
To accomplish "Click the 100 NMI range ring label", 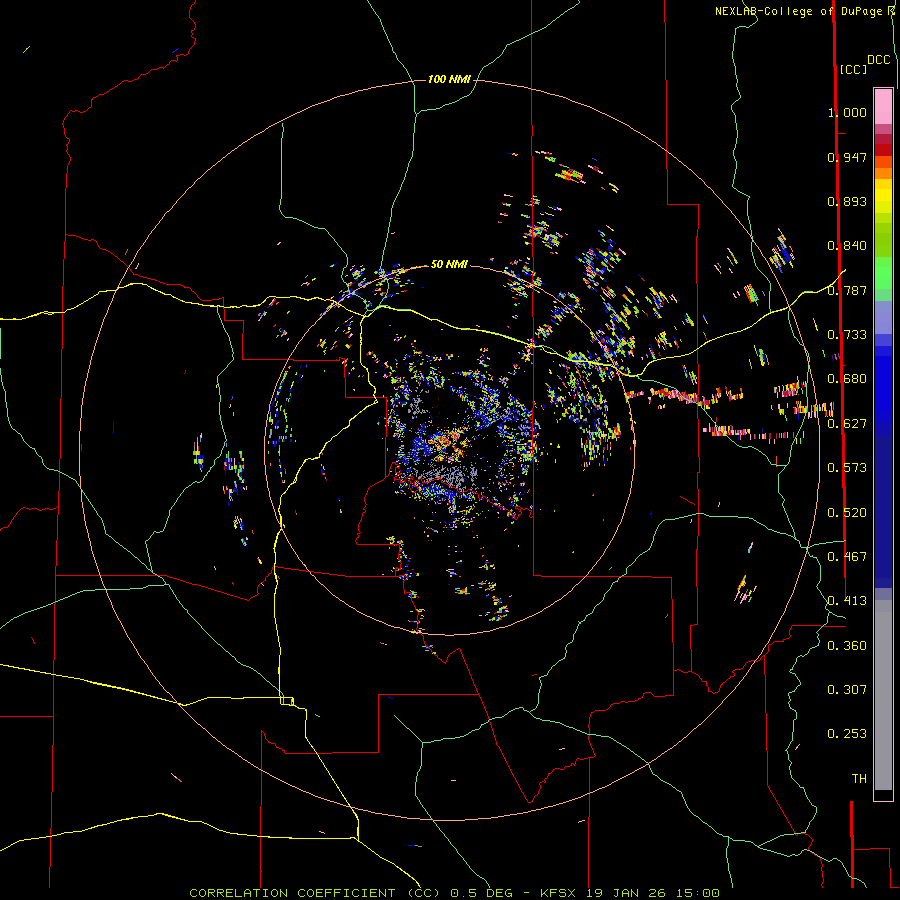I will coord(449,79).
